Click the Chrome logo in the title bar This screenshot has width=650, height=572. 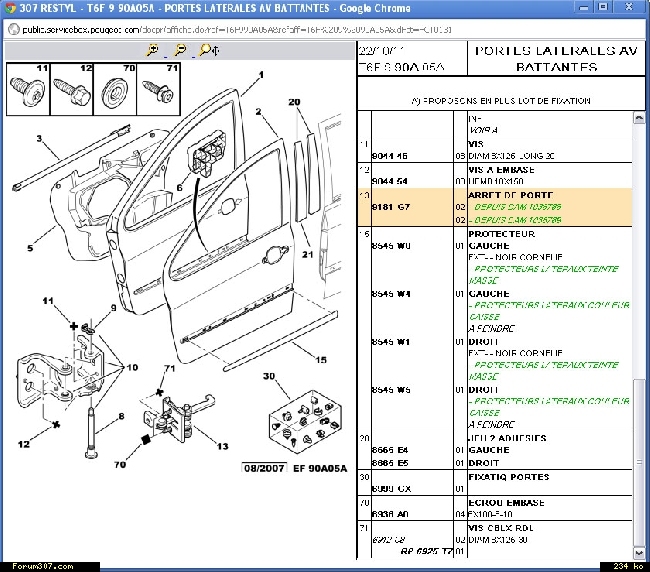point(10,8)
